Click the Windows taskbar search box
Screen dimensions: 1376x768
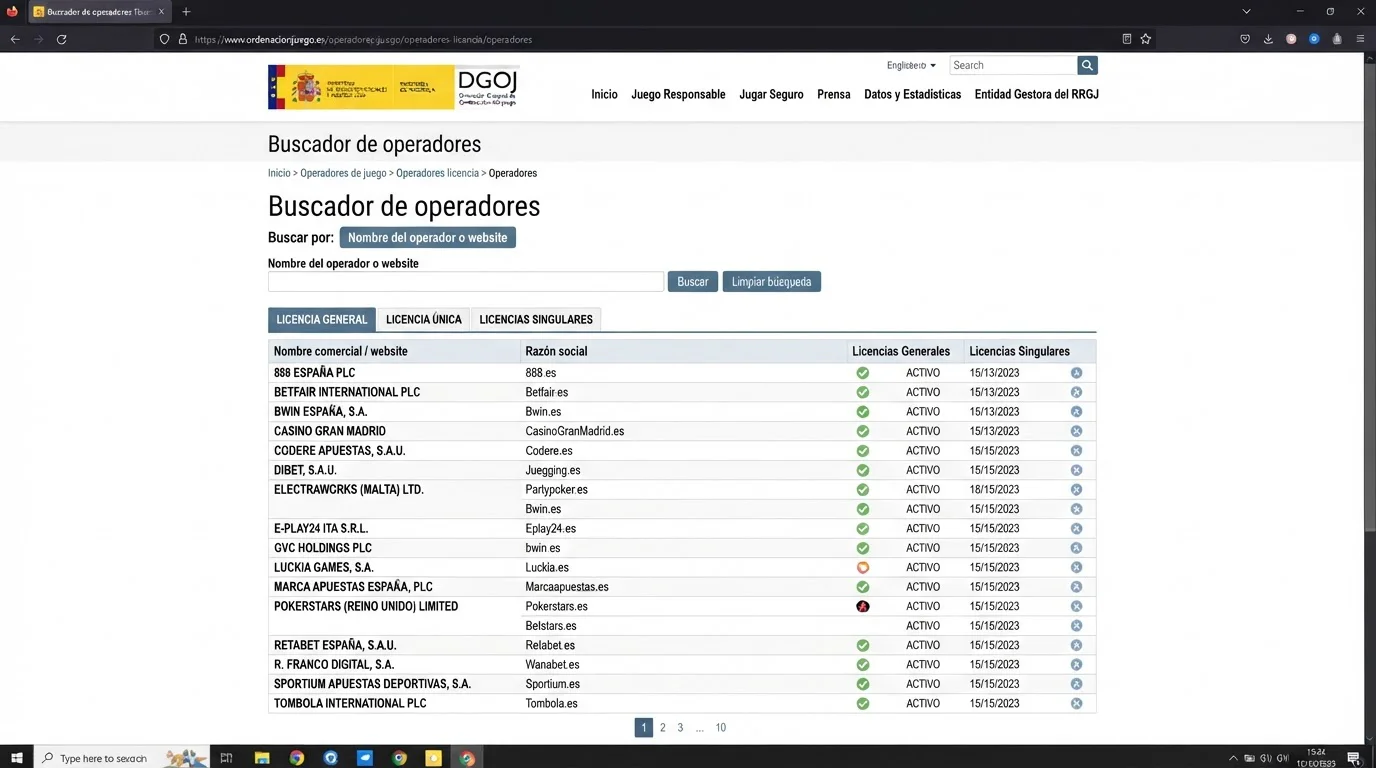pos(122,758)
